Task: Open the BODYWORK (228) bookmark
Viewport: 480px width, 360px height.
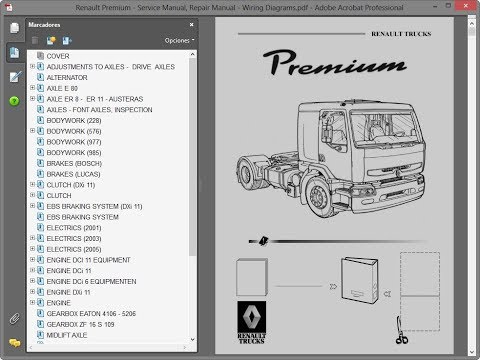Action: [74, 120]
